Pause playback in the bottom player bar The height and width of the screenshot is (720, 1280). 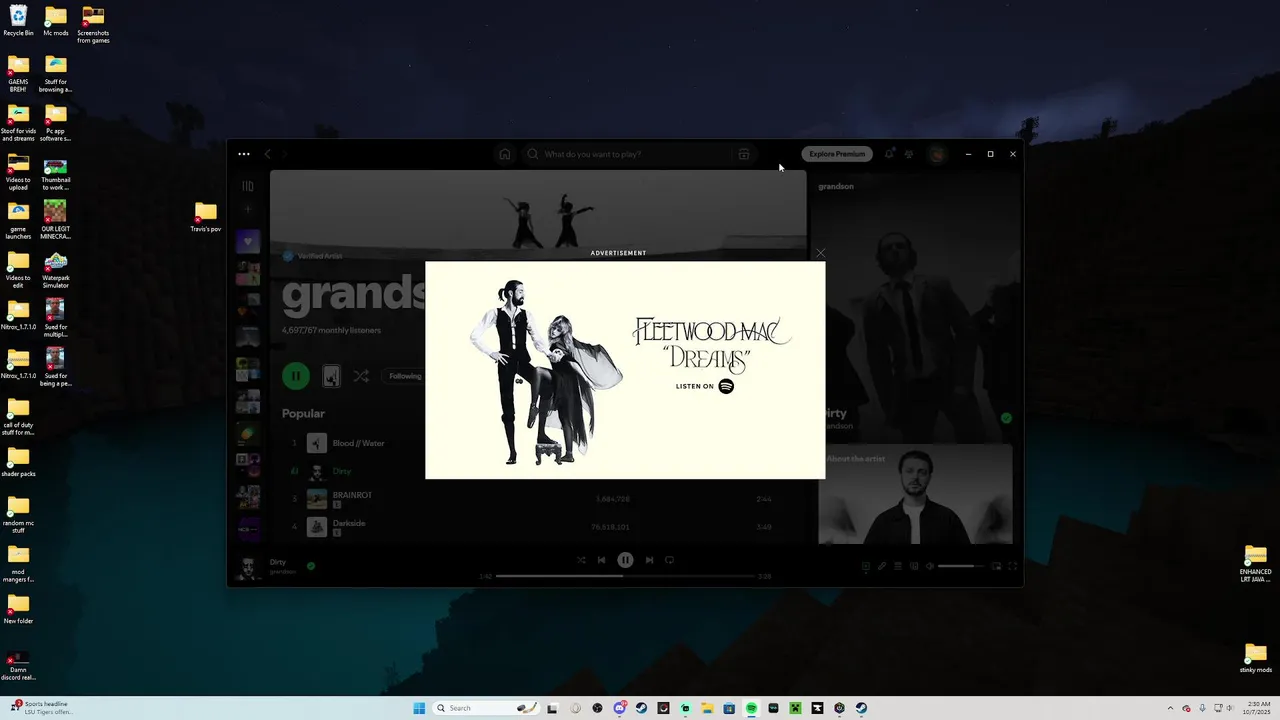point(625,560)
